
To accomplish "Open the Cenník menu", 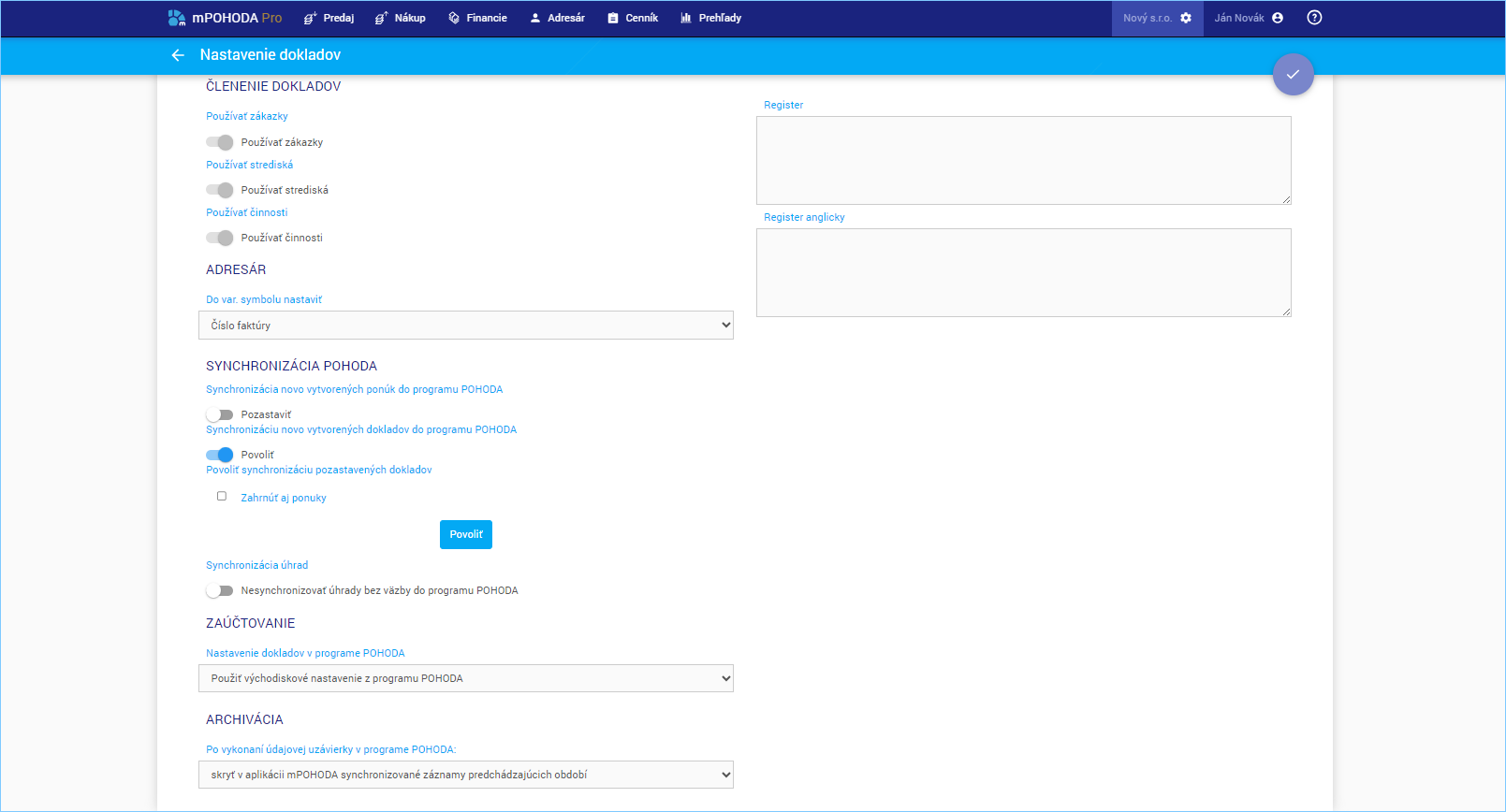I will click(633, 18).
